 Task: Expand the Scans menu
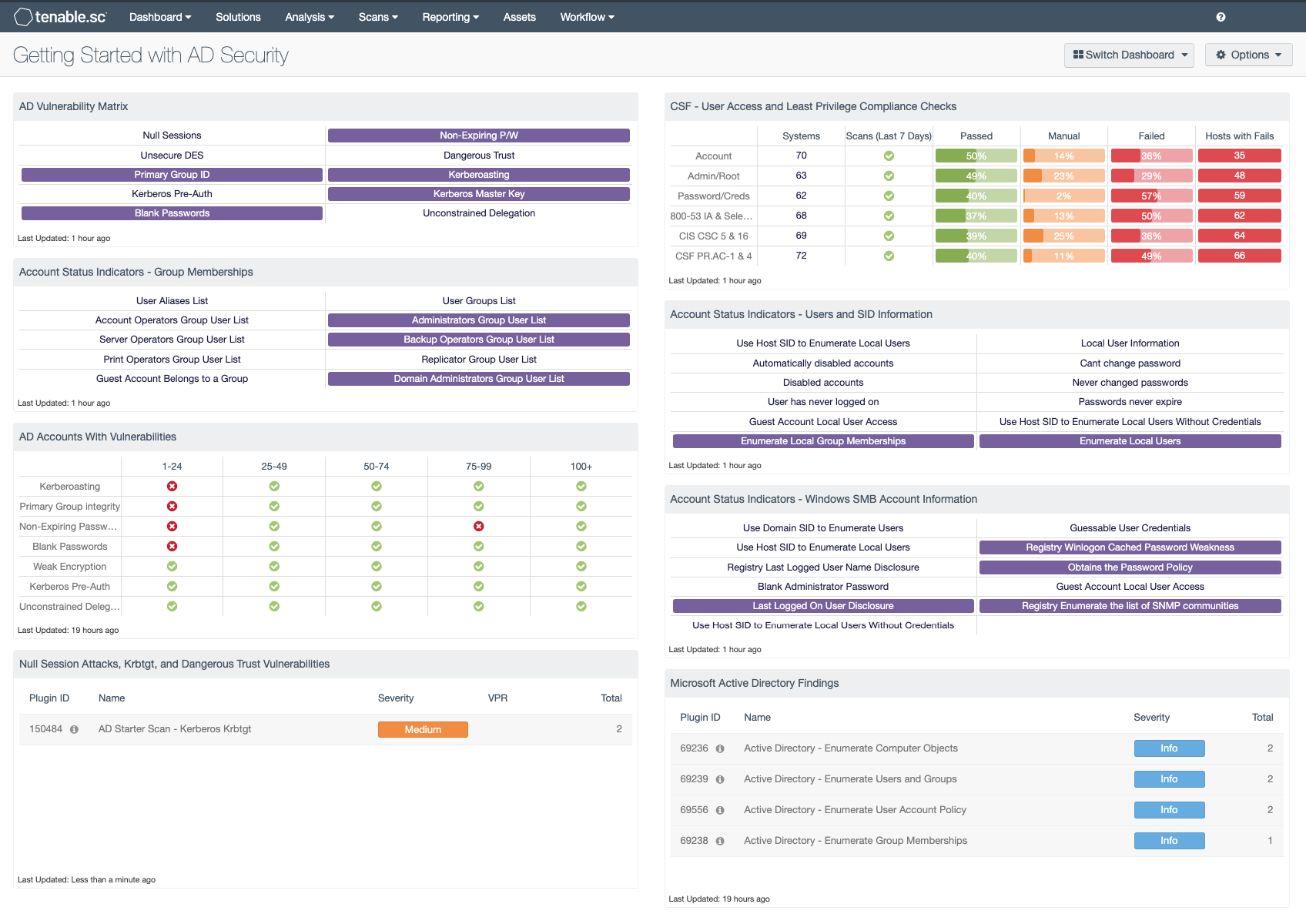378,17
